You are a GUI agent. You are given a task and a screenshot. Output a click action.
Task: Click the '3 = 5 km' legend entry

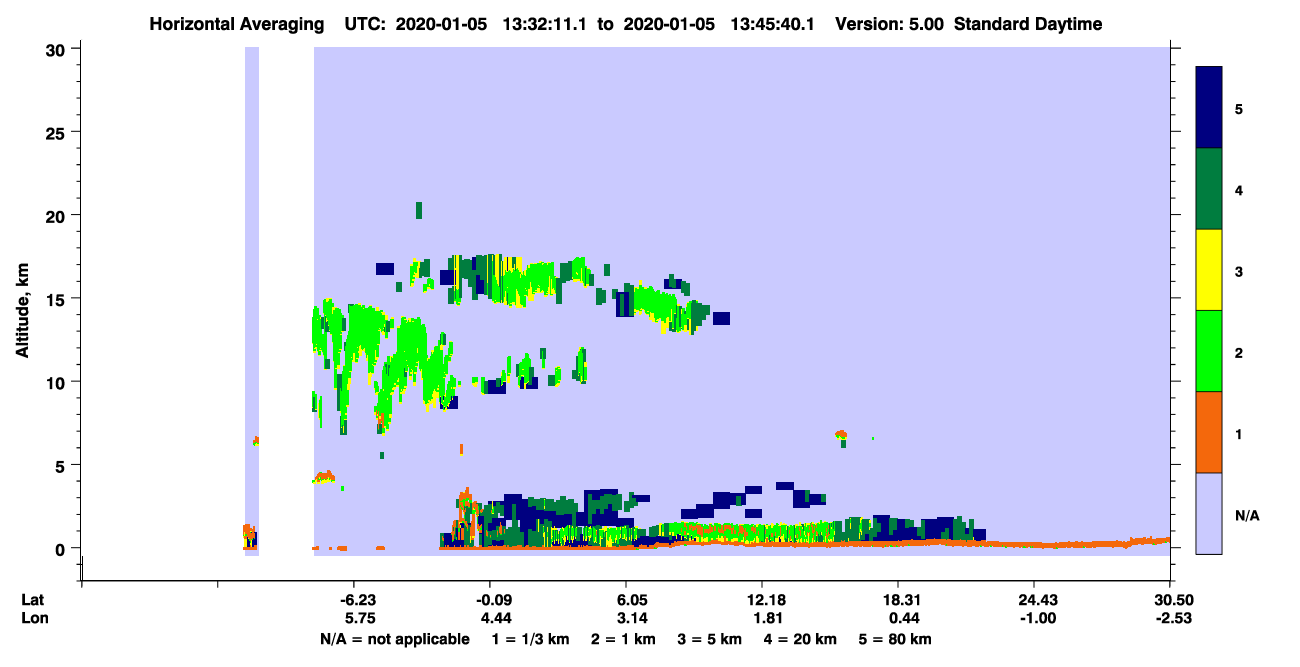click(x=711, y=639)
